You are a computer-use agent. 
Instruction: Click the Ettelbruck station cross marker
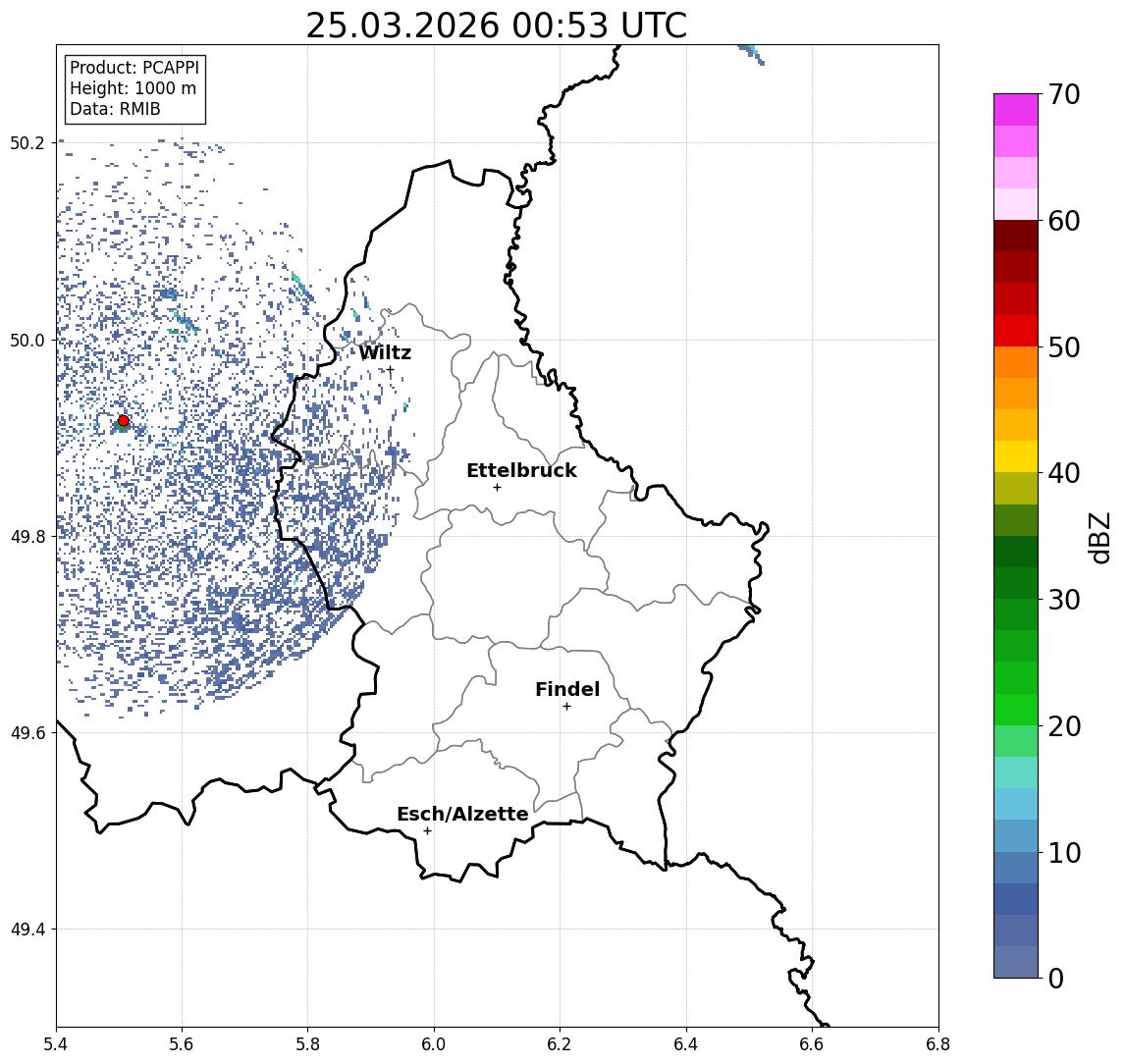point(497,488)
